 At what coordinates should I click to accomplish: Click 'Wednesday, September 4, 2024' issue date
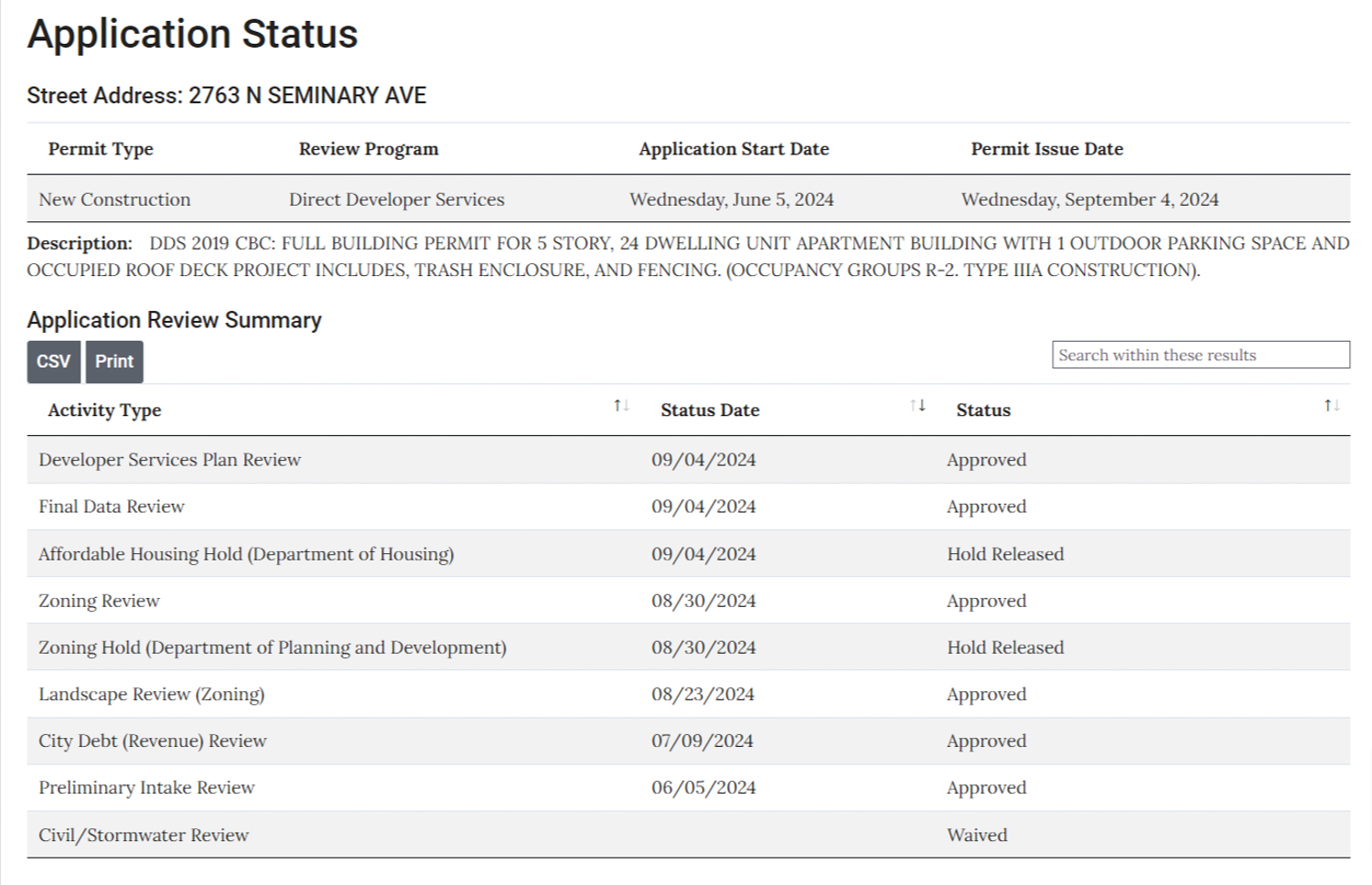click(1090, 199)
